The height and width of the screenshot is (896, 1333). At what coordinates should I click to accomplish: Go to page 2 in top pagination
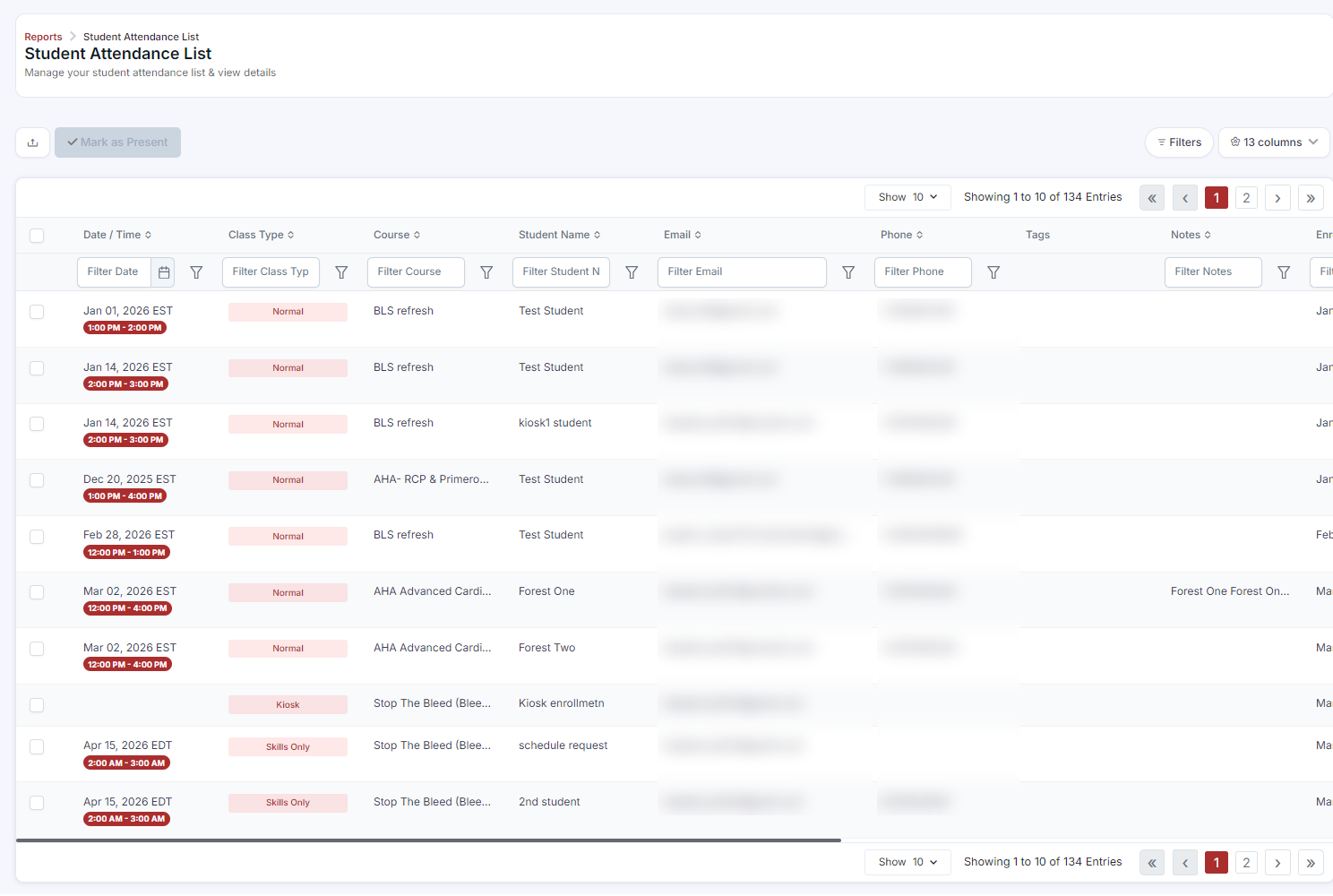(1246, 198)
